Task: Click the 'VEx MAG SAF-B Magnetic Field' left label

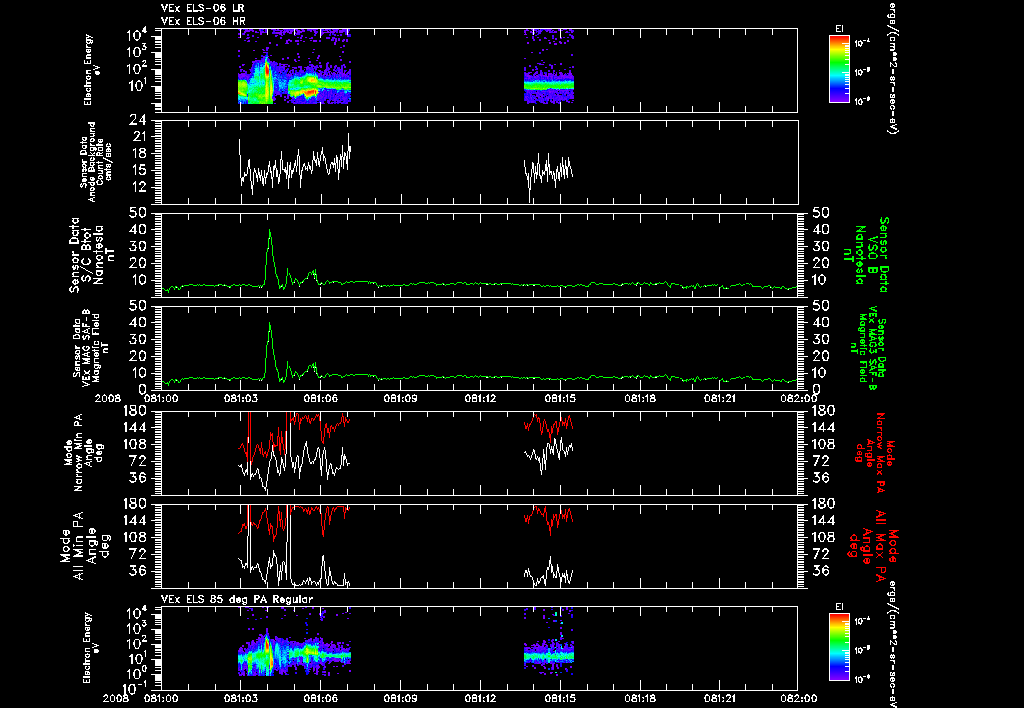Action: pos(91,347)
